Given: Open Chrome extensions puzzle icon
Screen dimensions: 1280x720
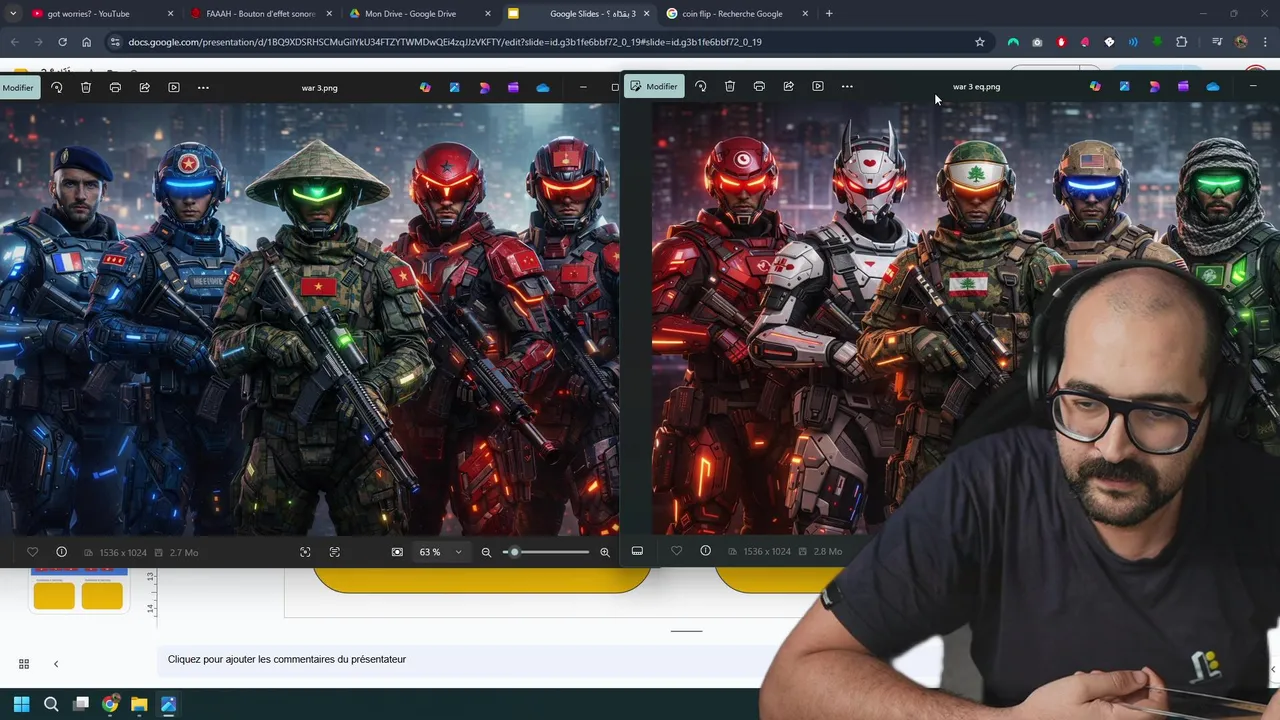Looking at the screenshot, I should [x=1182, y=42].
